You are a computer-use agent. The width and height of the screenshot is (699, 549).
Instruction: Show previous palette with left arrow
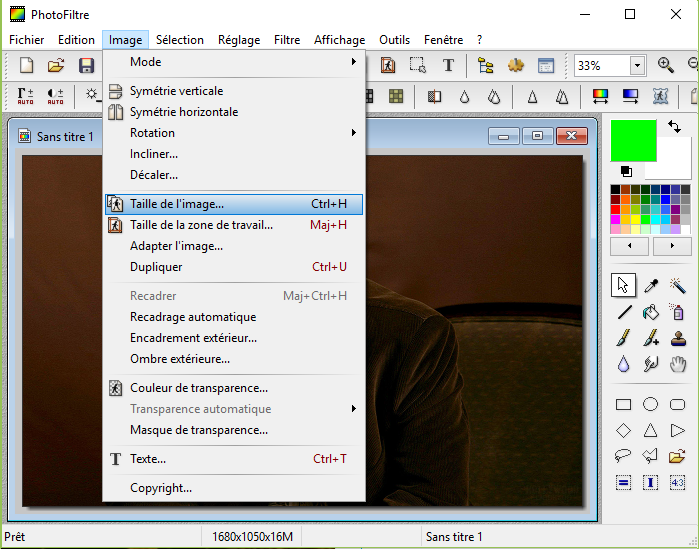[x=629, y=246]
